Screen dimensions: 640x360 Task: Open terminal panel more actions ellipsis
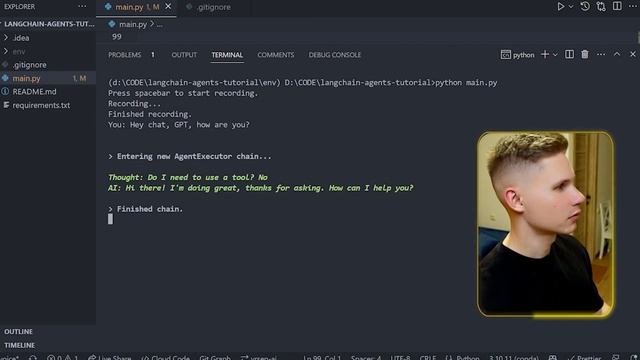[x=601, y=54]
